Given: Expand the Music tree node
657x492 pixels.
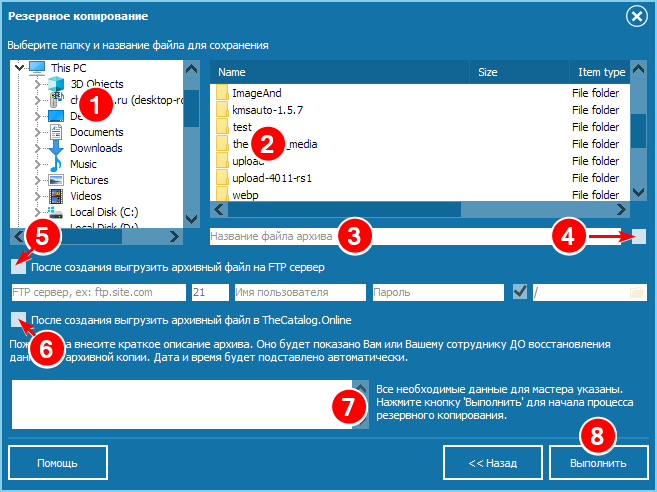Looking at the screenshot, I should click(x=37, y=164).
